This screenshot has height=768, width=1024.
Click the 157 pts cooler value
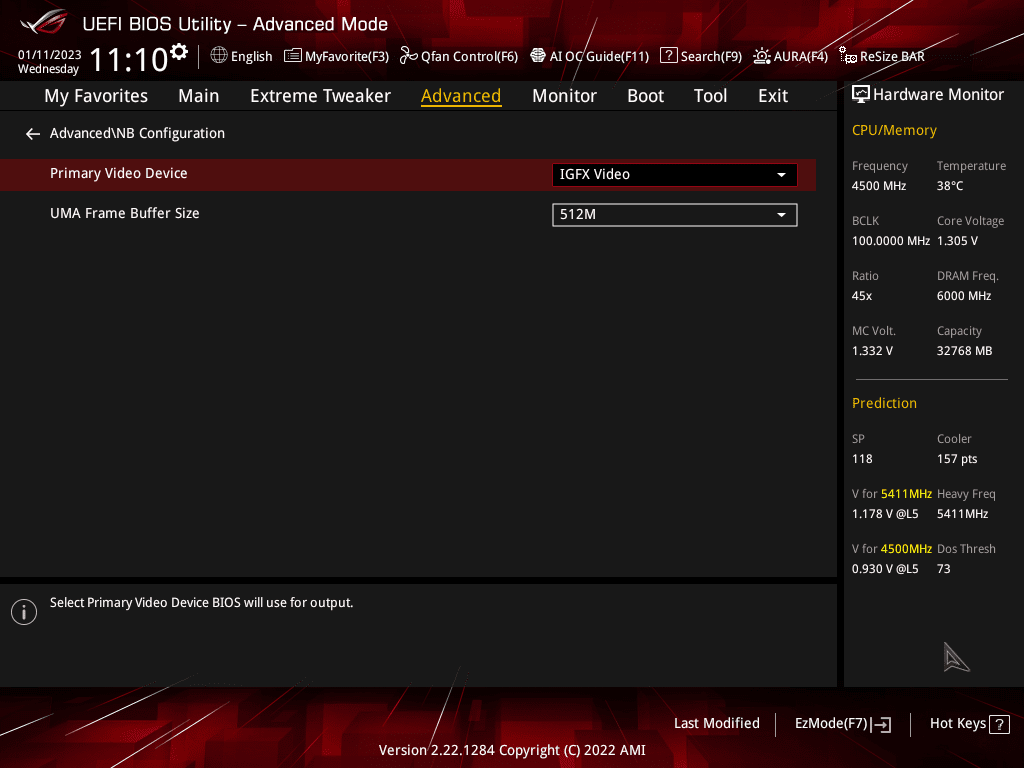click(957, 459)
